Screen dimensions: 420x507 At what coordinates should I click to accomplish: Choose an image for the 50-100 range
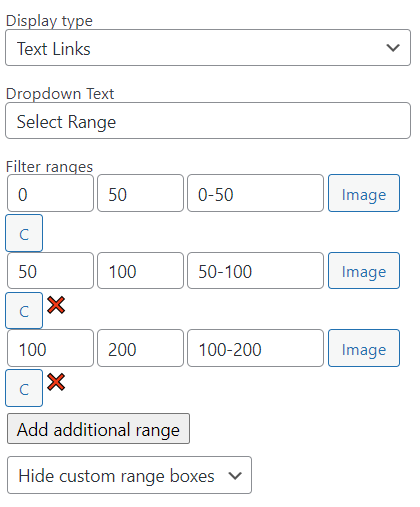click(364, 270)
